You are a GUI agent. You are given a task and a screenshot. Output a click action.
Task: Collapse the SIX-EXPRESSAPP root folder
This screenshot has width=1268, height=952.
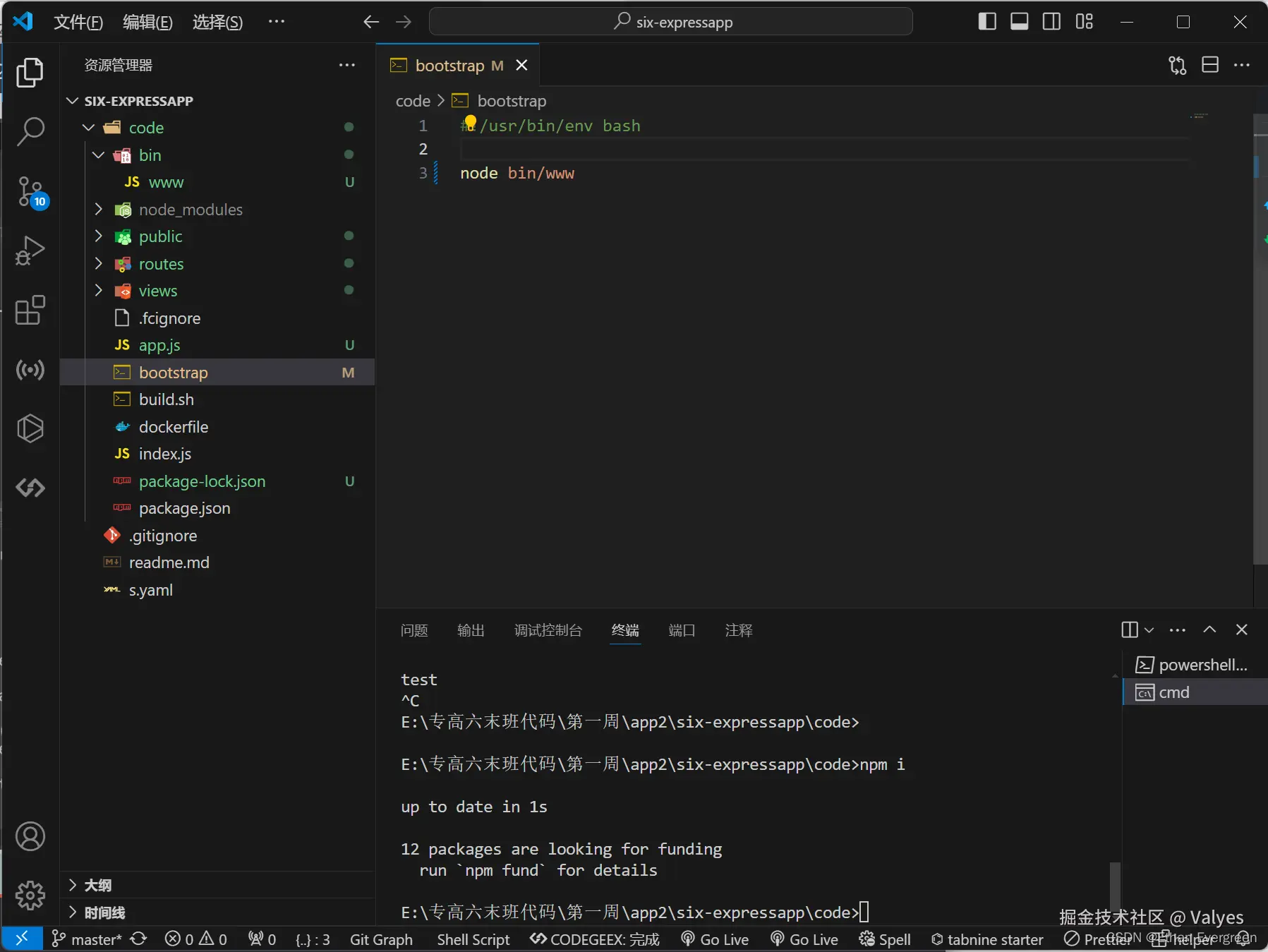tap(72, 100)
